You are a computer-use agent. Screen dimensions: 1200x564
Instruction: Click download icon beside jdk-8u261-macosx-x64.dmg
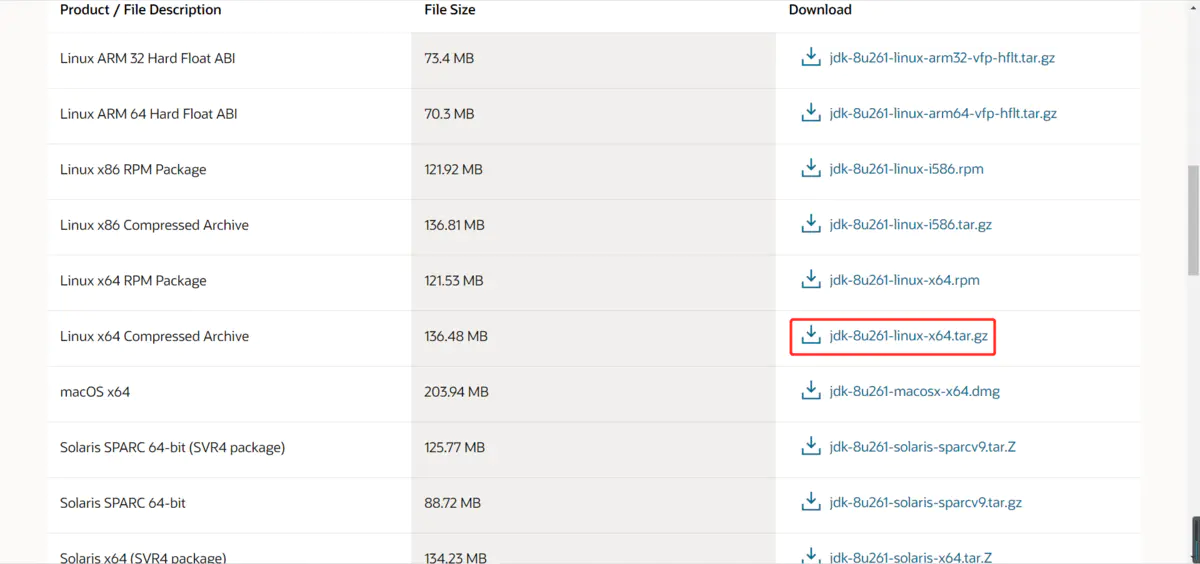(811, 391)
